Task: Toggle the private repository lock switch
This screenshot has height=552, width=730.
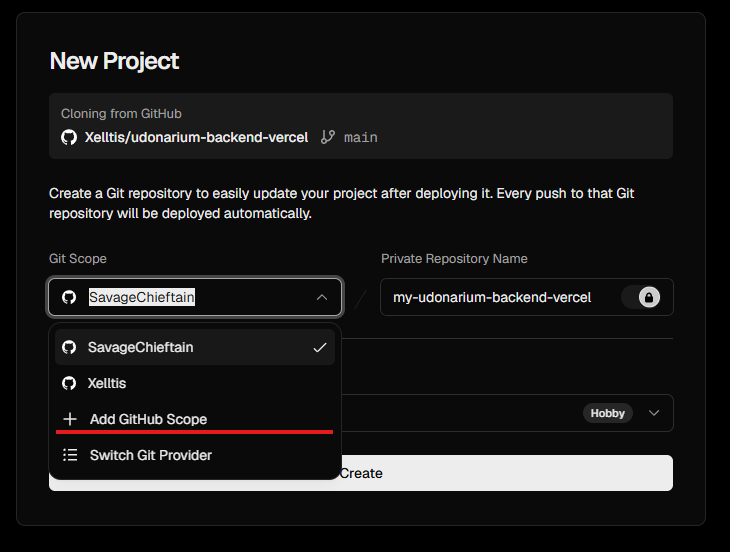Action: [x=641, y=297]
